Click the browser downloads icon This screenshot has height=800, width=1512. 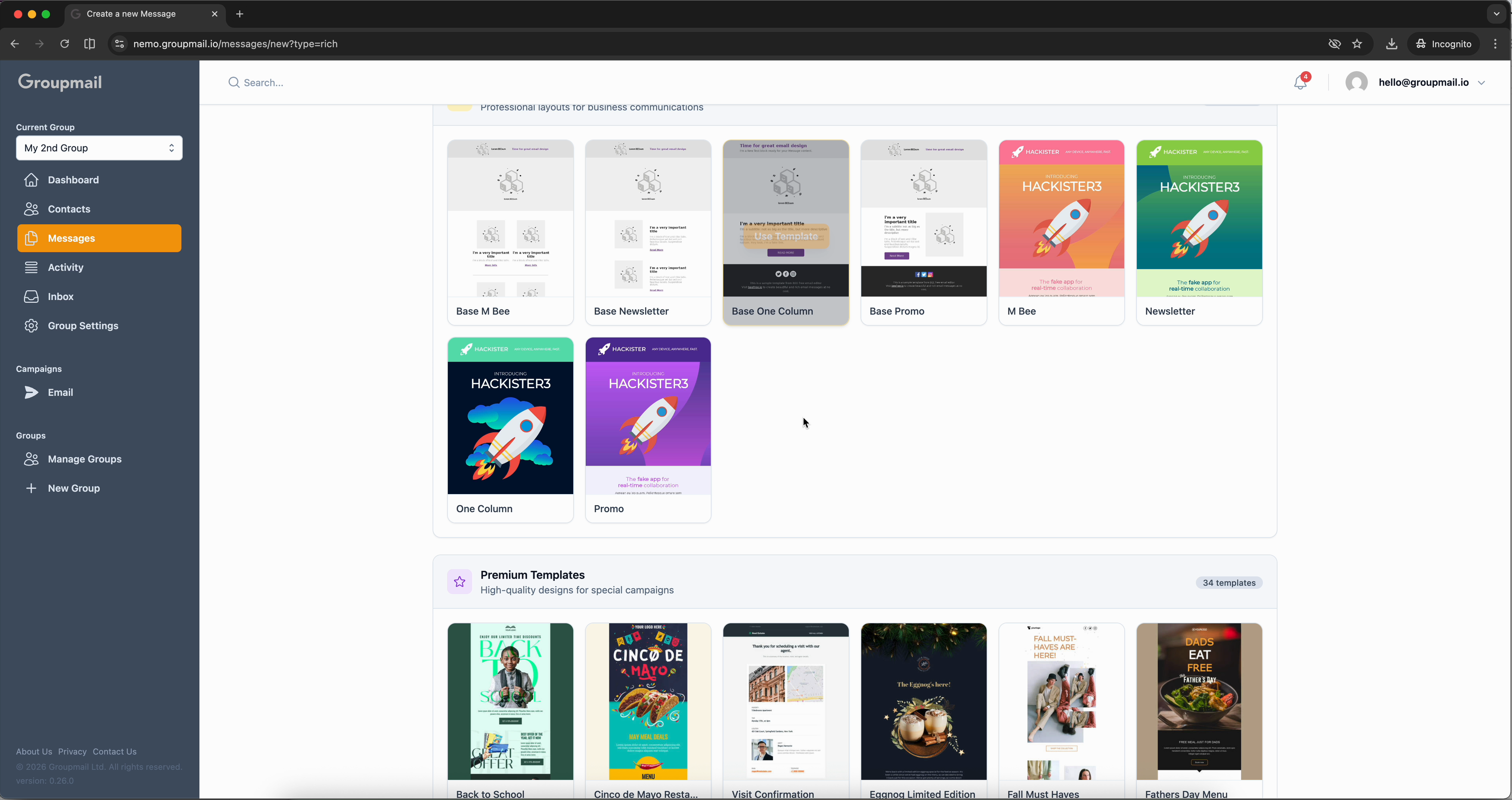point(1392,44)
